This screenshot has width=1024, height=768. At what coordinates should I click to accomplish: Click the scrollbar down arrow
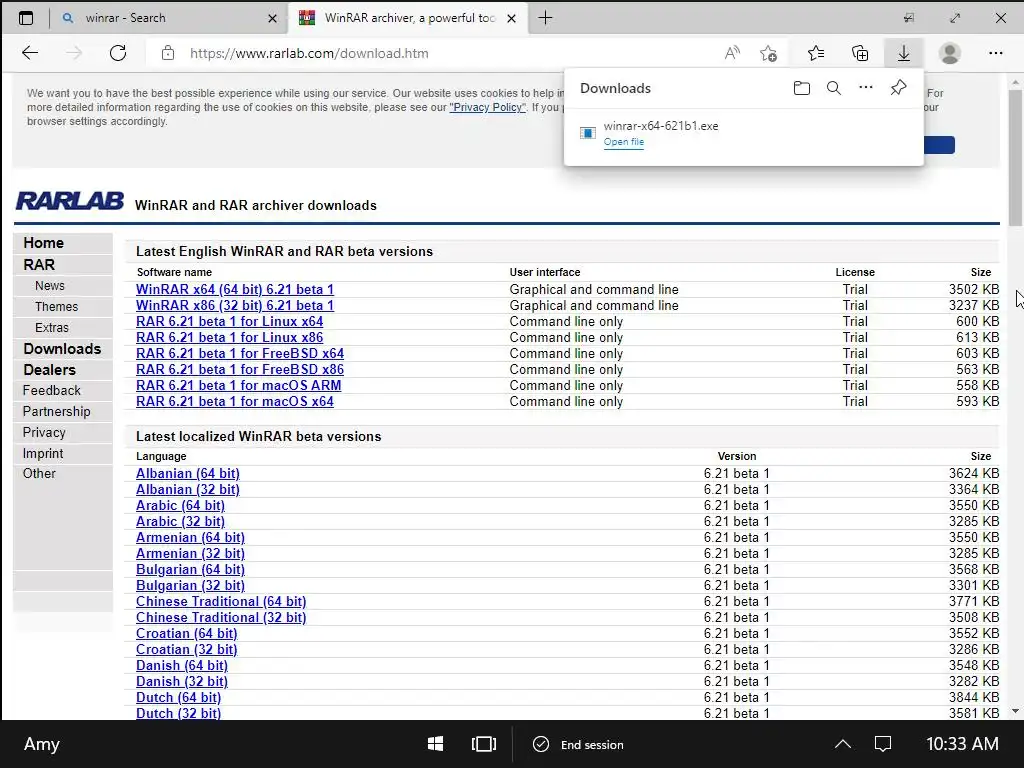click(x=1015, y=711)
